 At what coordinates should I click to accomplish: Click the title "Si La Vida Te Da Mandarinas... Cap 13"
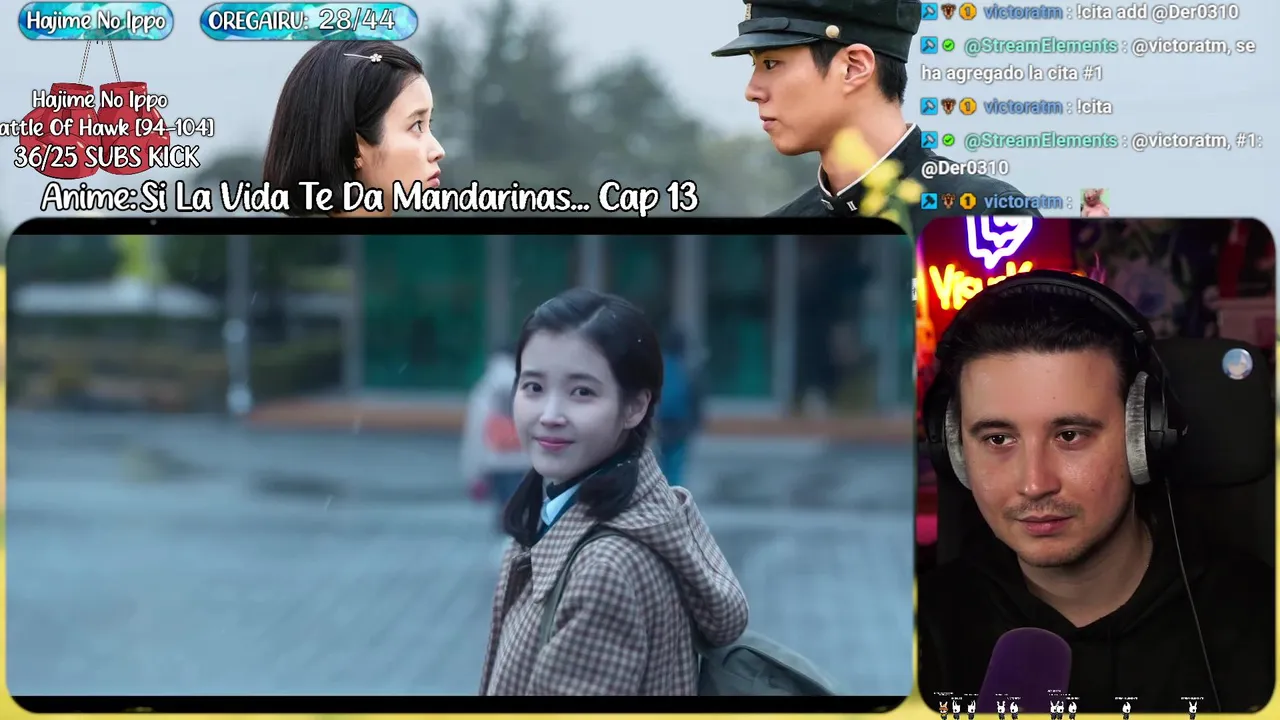(419, 198)
